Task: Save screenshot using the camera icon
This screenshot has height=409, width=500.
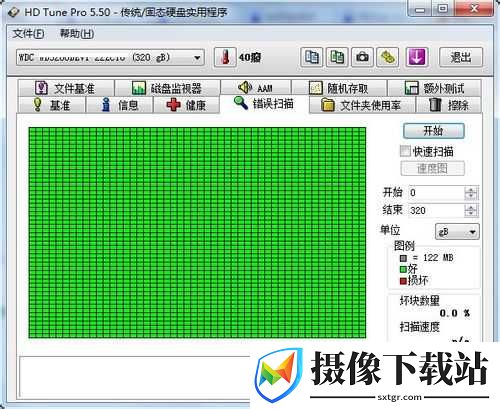Action: (x=362, y=57)
